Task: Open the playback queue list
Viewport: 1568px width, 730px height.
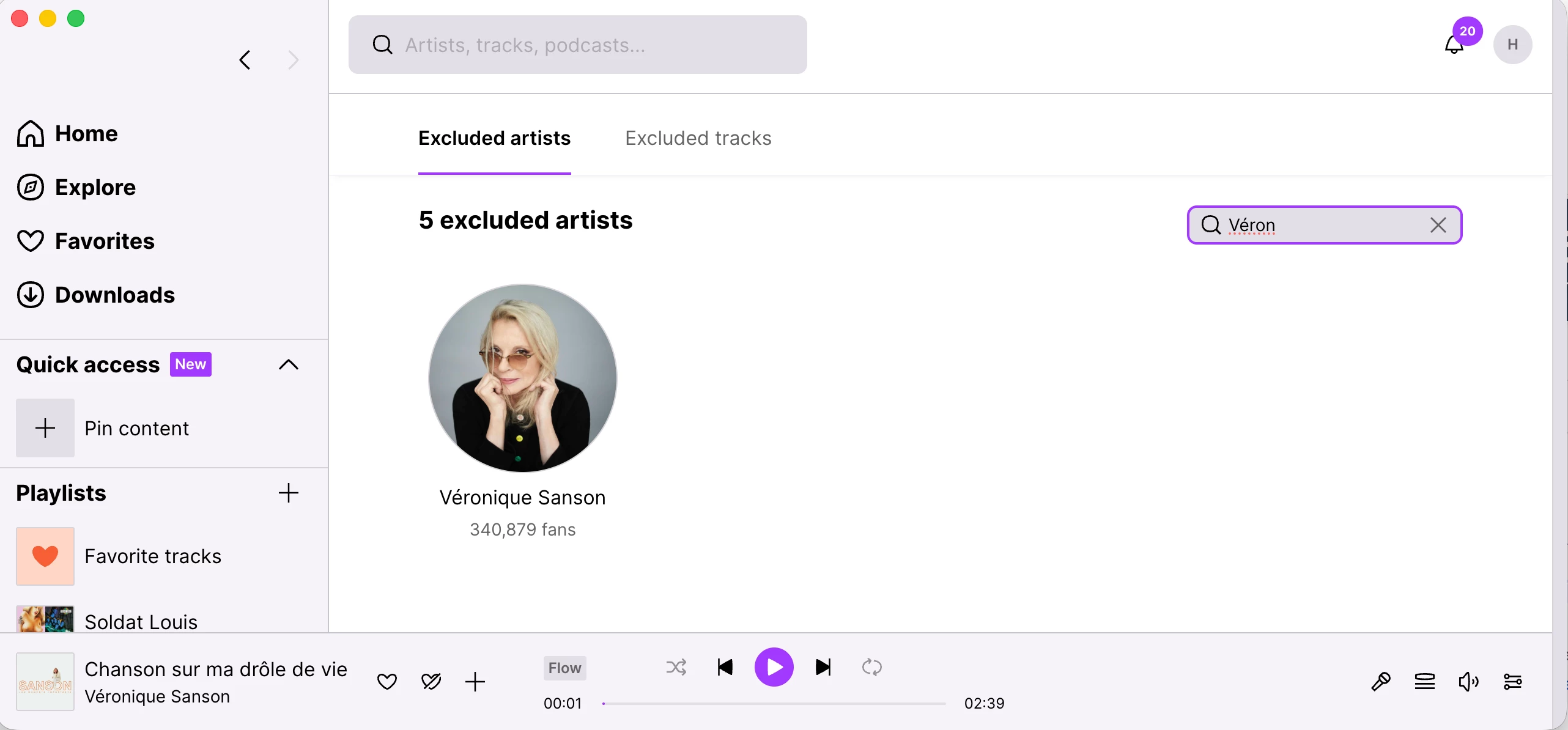Action: pyautogui.click(x=1424, y=681)
